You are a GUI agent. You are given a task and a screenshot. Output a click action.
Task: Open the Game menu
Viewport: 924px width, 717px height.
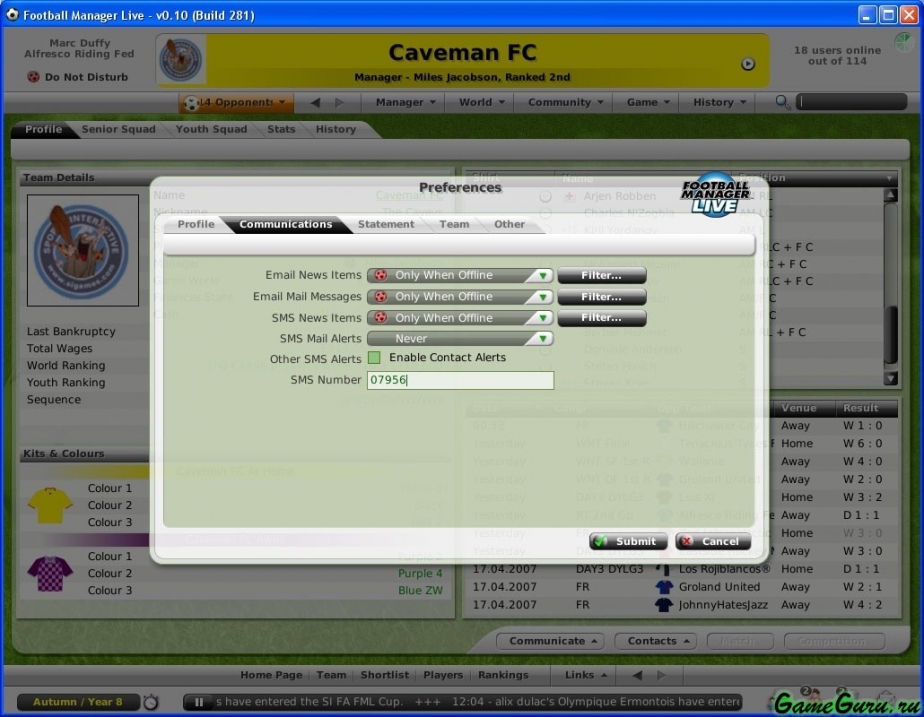[648, 103]
